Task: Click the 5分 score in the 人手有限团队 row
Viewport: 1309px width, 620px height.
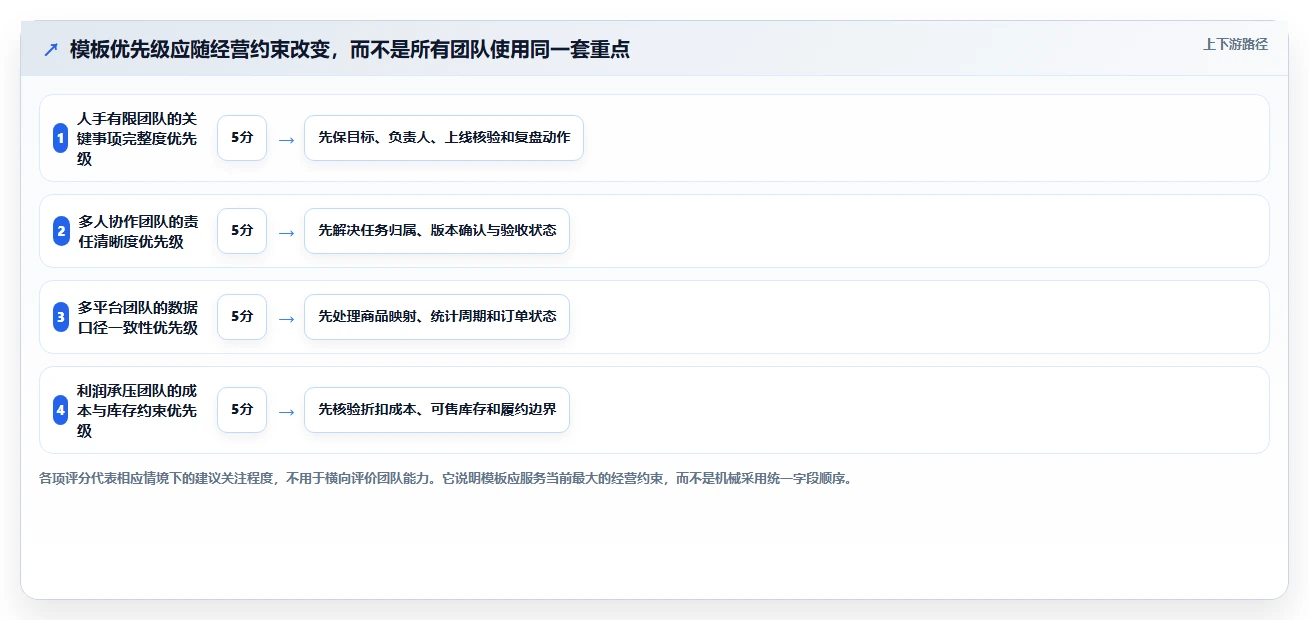Action: tap(242, 138)
